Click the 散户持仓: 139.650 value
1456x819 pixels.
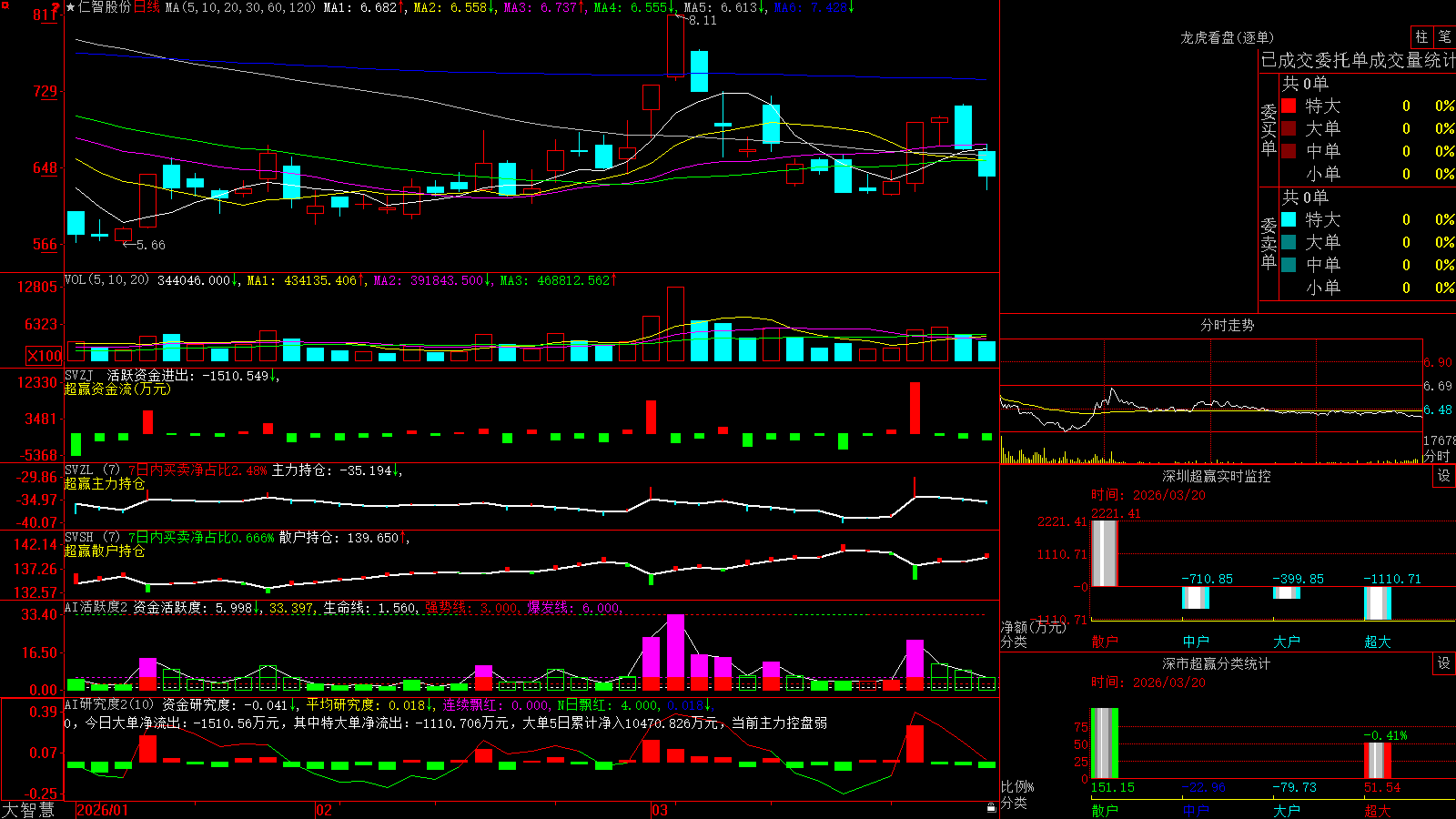339,537
